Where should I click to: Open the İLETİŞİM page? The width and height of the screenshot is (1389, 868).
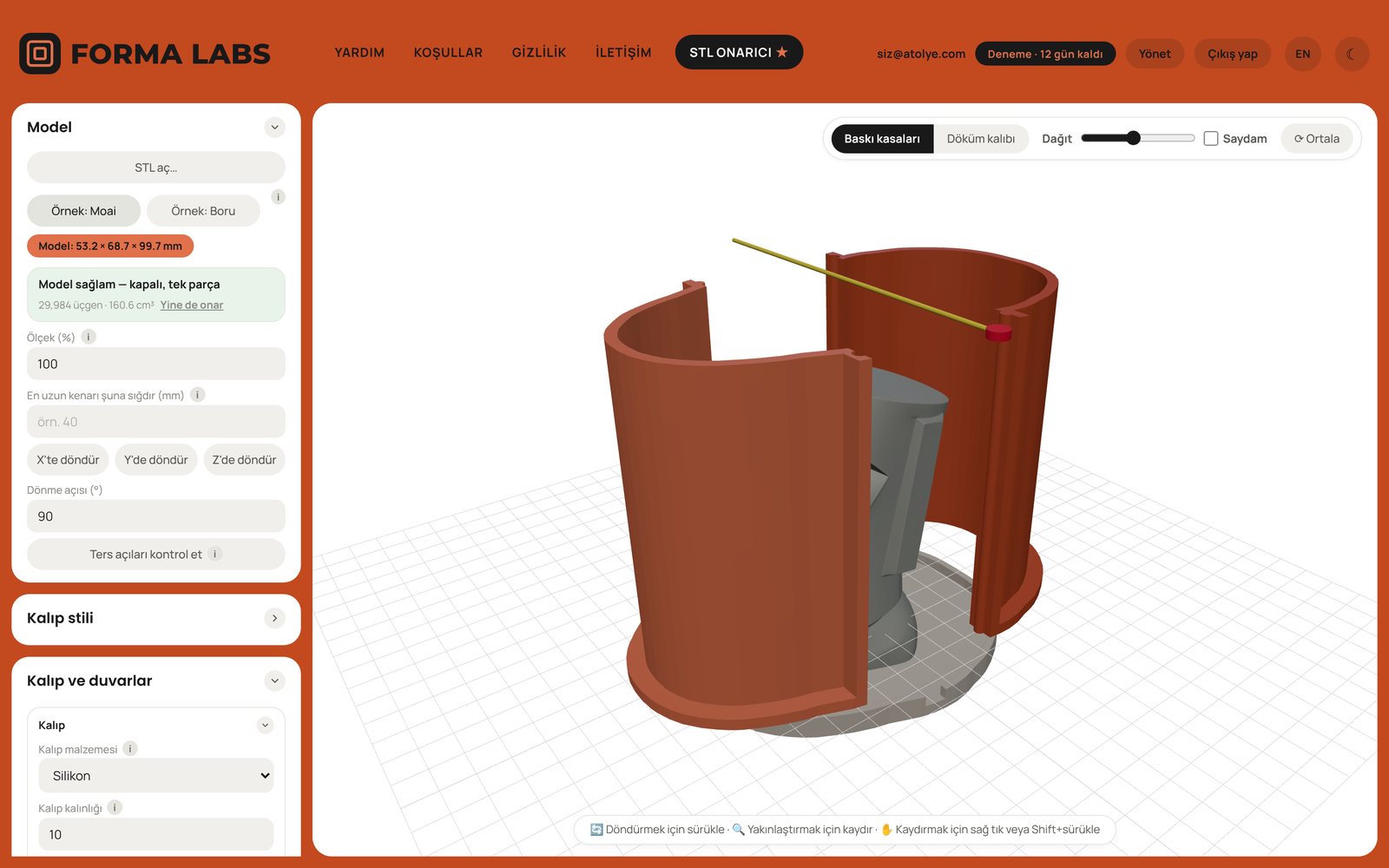tap(623, 52)
